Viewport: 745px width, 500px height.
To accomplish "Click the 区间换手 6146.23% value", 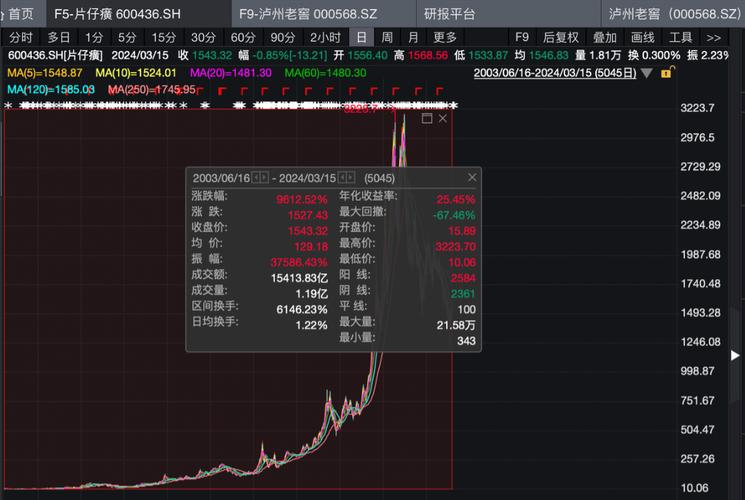I will pyautogui.click(x=302, y=309).
